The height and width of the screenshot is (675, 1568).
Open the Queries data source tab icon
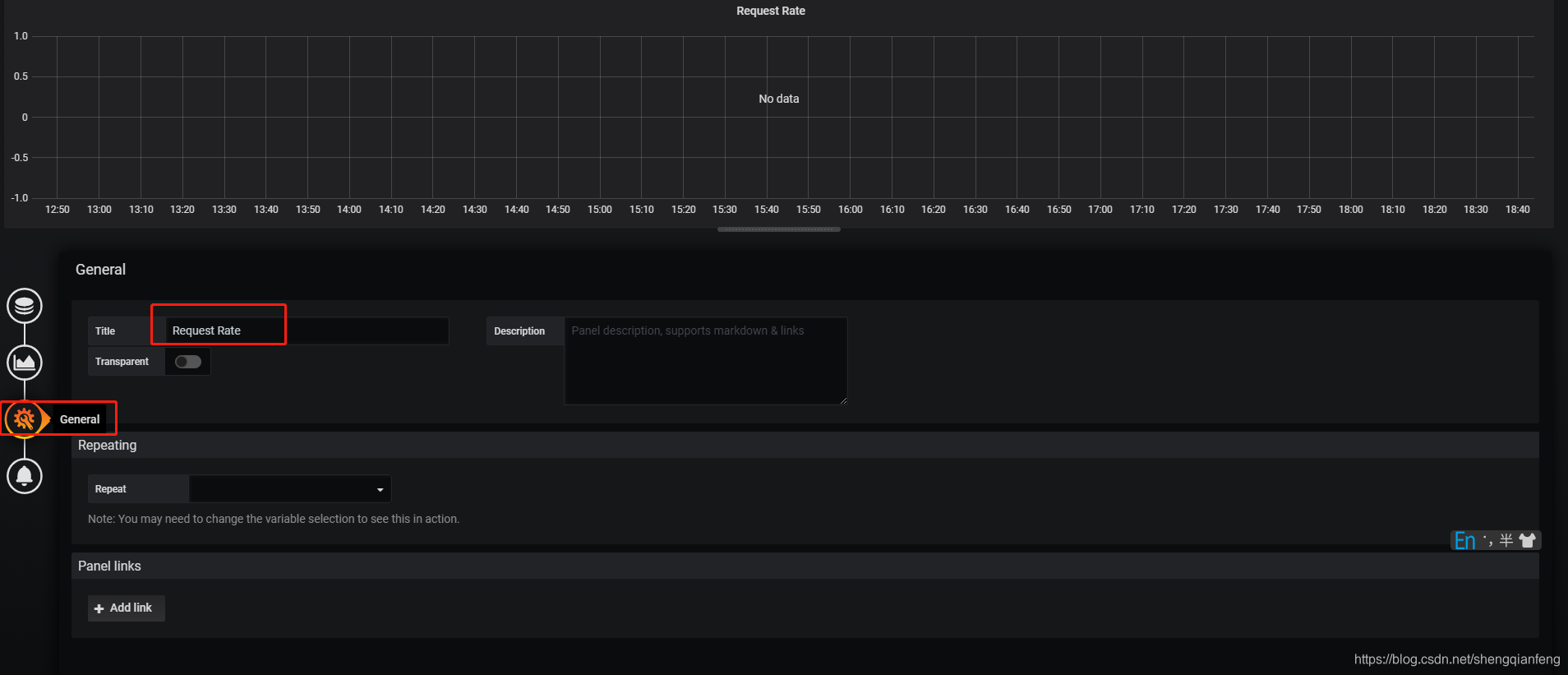click(x=25, y=306)
